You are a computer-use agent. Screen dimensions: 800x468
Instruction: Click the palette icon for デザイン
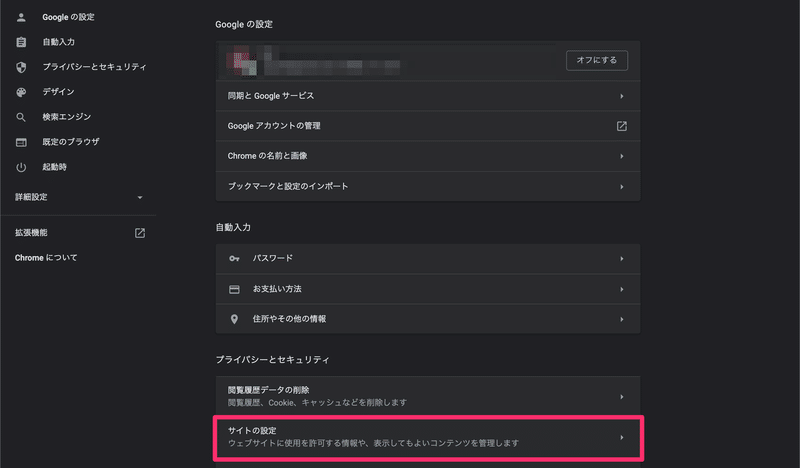(x=21, y=92)
